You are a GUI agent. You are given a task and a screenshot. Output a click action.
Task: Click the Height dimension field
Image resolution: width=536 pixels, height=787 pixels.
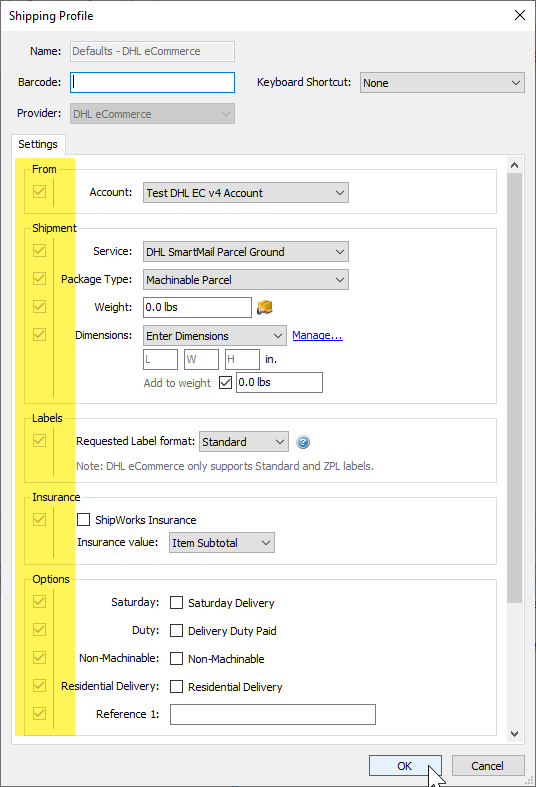pos(242,359)
